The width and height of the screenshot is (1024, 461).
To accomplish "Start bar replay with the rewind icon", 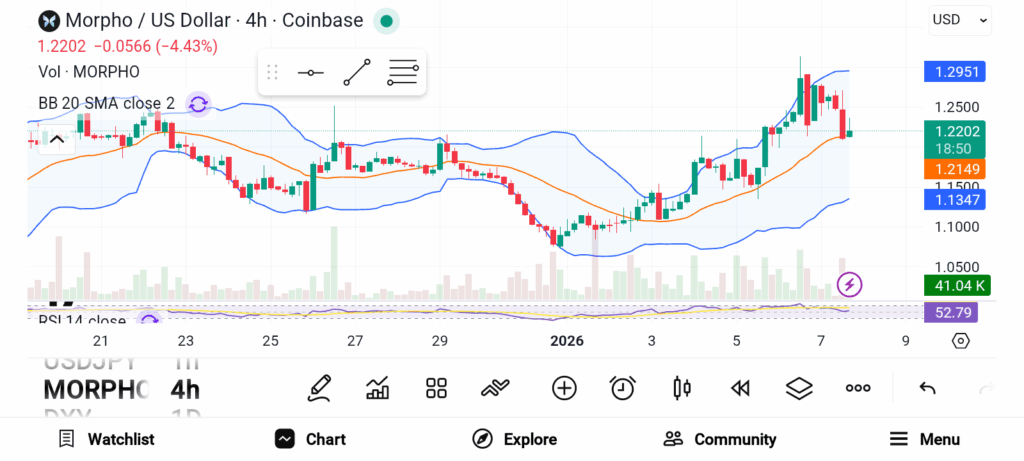I will click(x=740, y=388).
